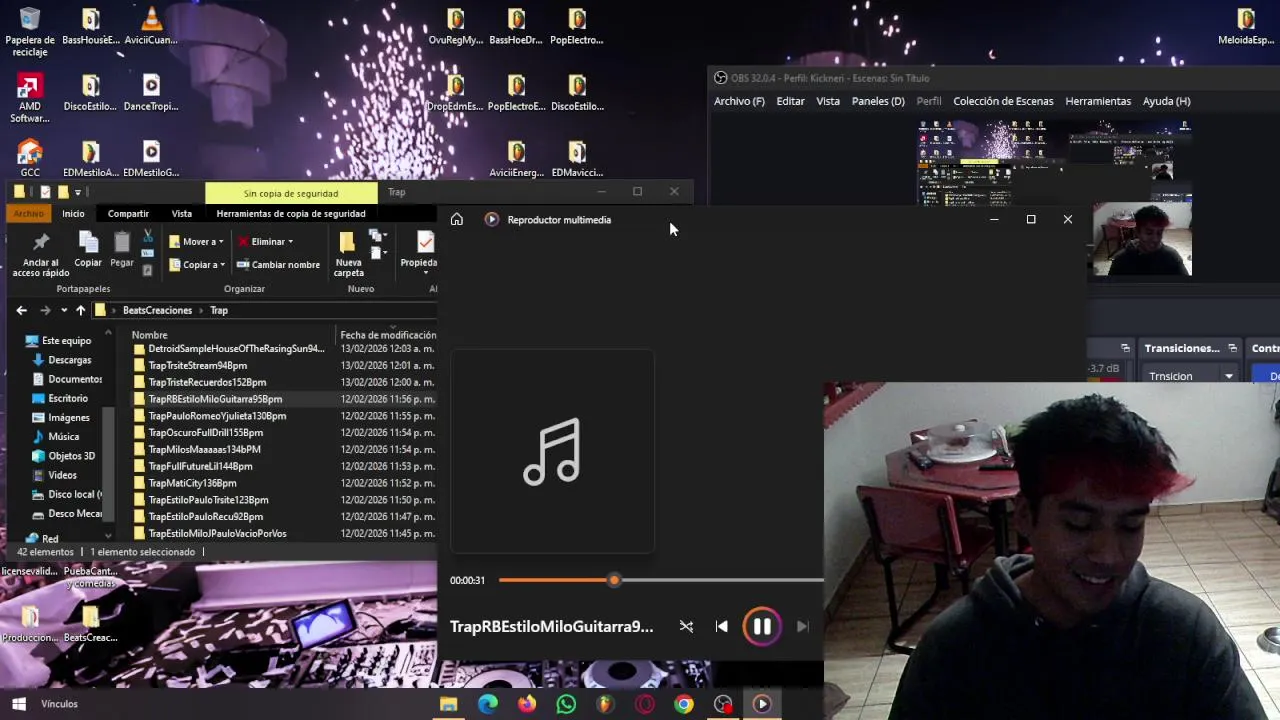
Task: Open FL Studio from the taskbar
Action: (605, 704)
